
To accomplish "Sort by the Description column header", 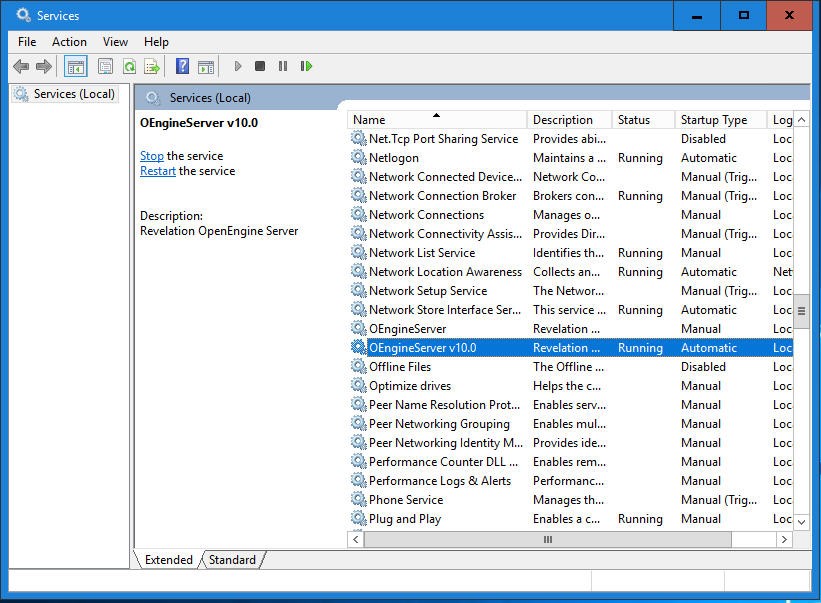I will (569, 120).
